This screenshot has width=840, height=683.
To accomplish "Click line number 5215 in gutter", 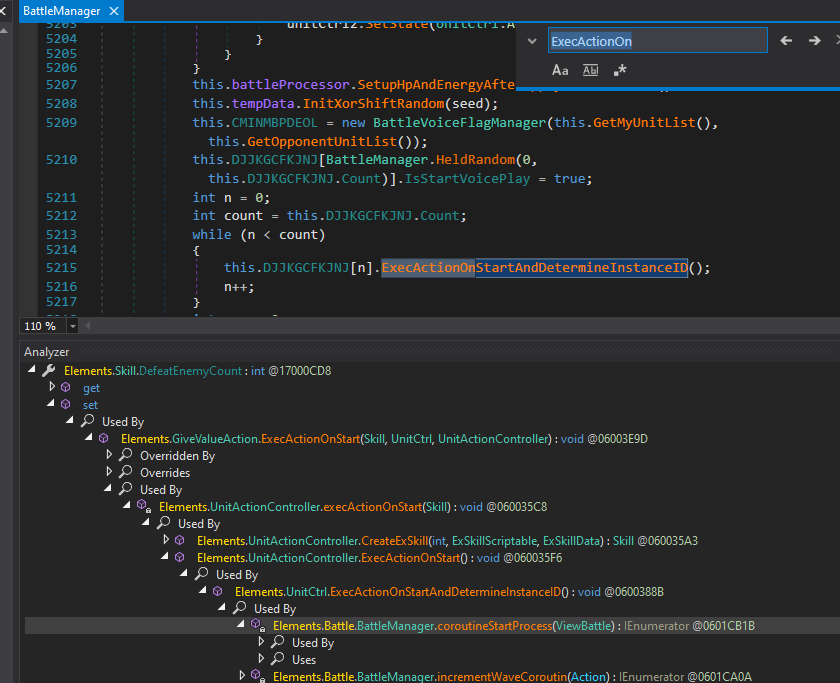I will [61, 267].
